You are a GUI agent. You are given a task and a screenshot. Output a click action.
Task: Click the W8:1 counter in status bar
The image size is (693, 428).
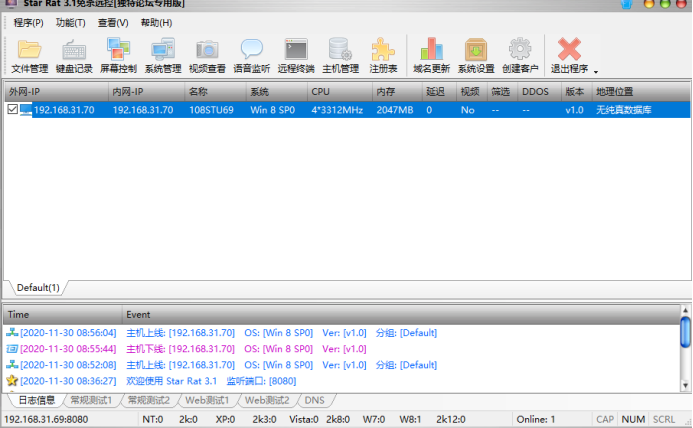[410, 419]
